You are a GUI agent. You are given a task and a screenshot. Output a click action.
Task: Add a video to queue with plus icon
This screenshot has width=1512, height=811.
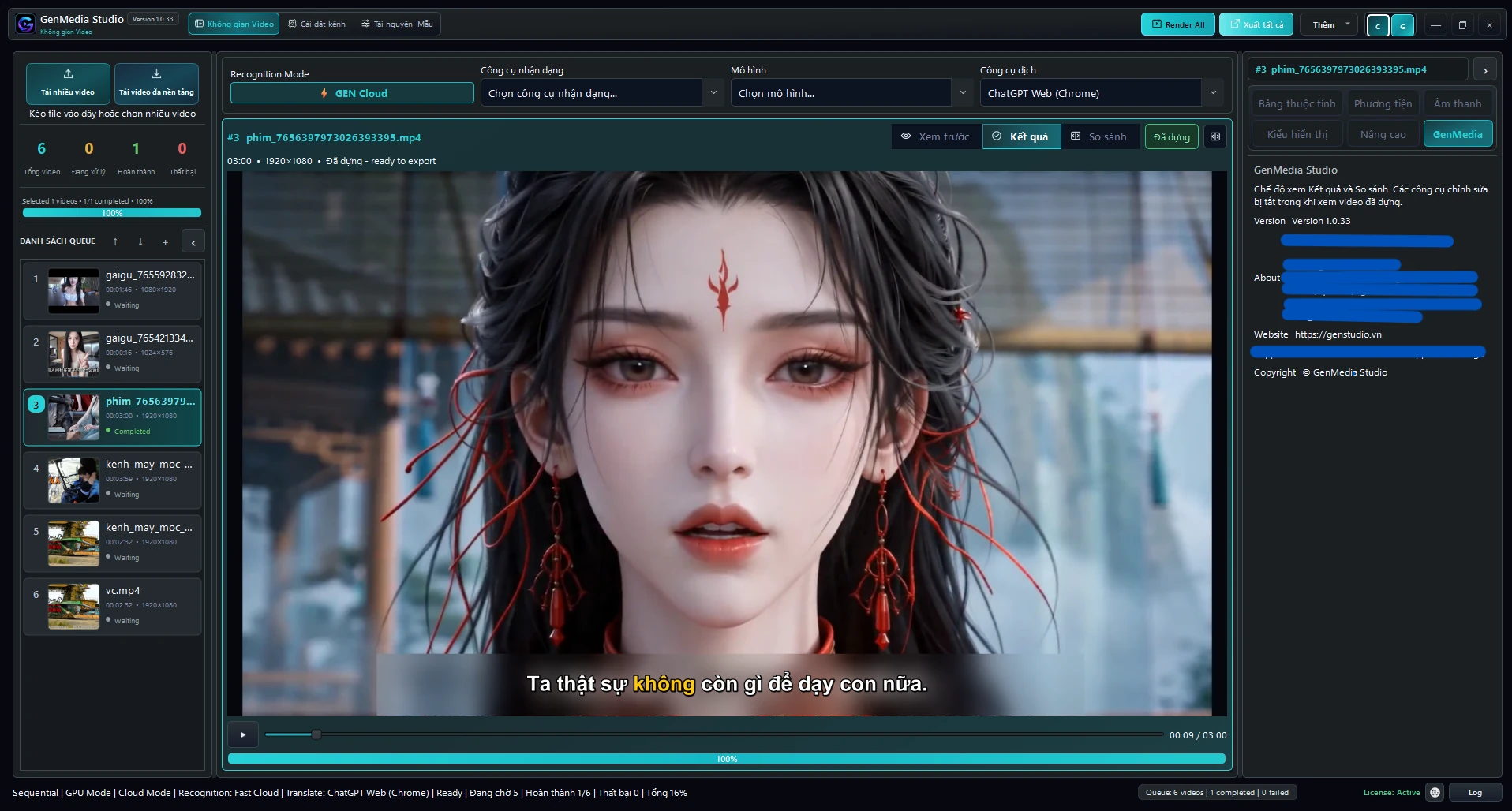tap(165, 241)
